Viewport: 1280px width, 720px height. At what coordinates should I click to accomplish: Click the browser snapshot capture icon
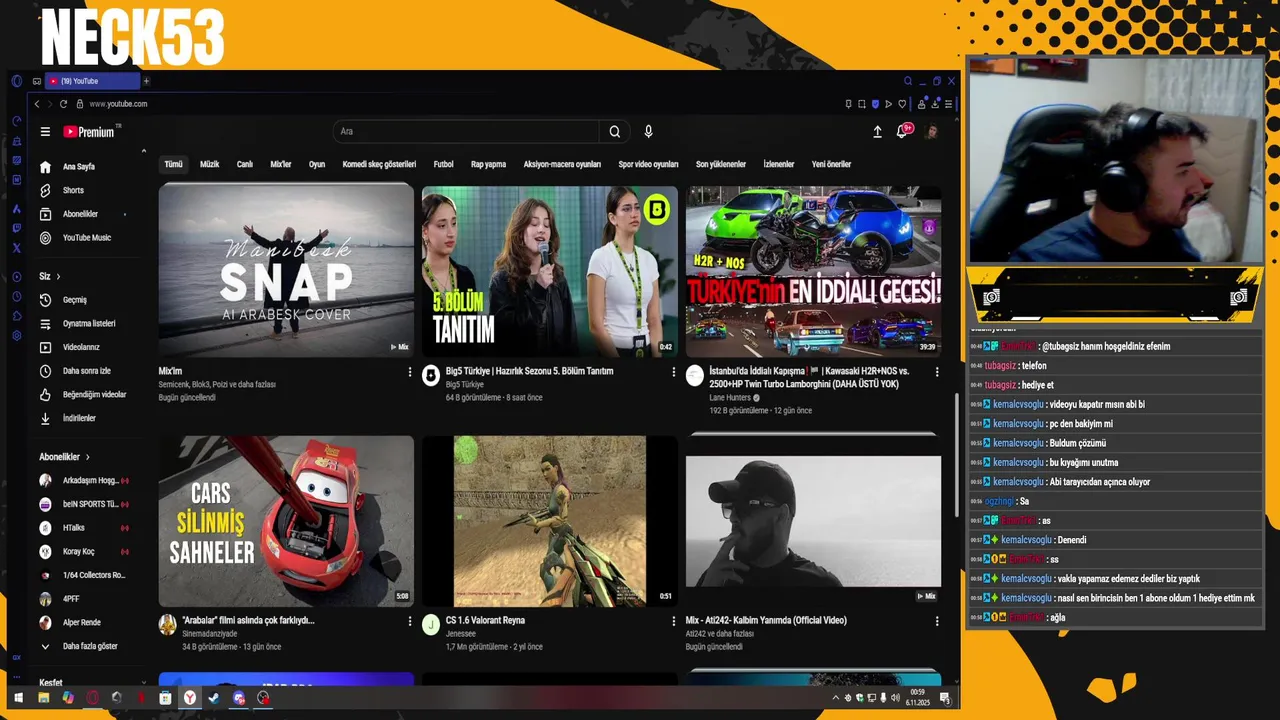click(x=862, y=104)
